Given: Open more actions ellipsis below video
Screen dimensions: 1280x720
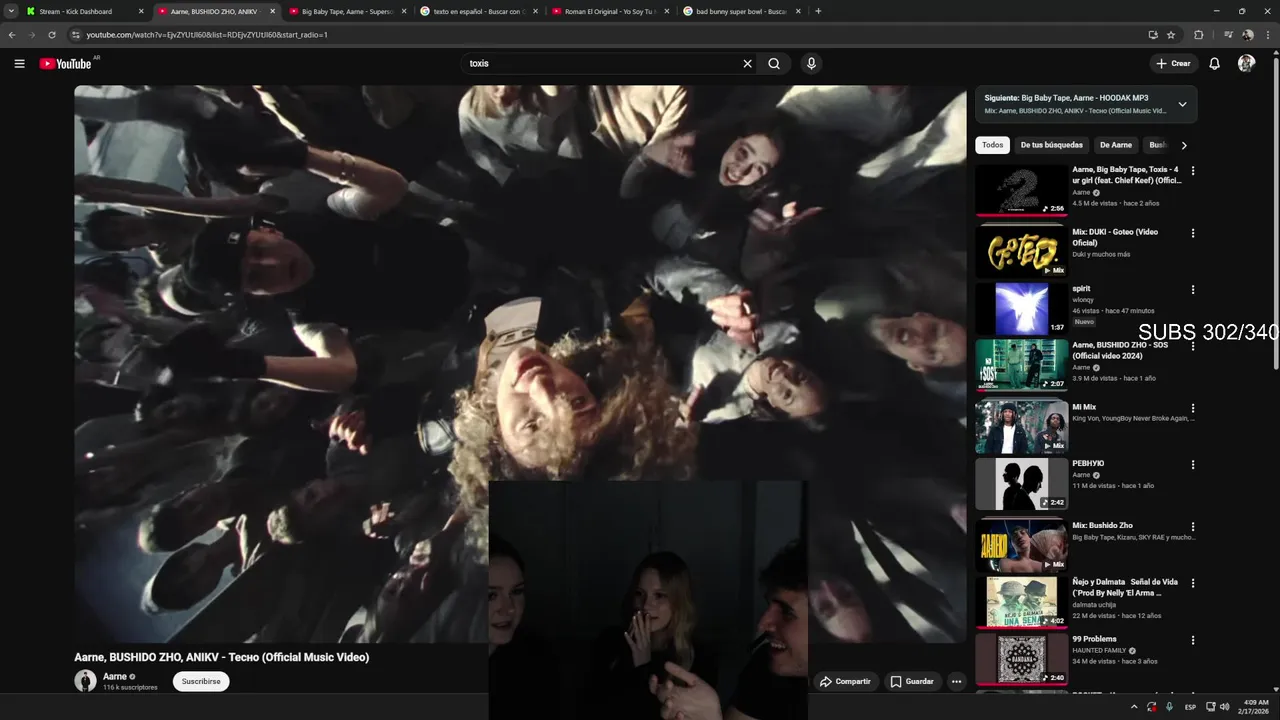Looking at the screenshot, I should (x=956, y=681).
